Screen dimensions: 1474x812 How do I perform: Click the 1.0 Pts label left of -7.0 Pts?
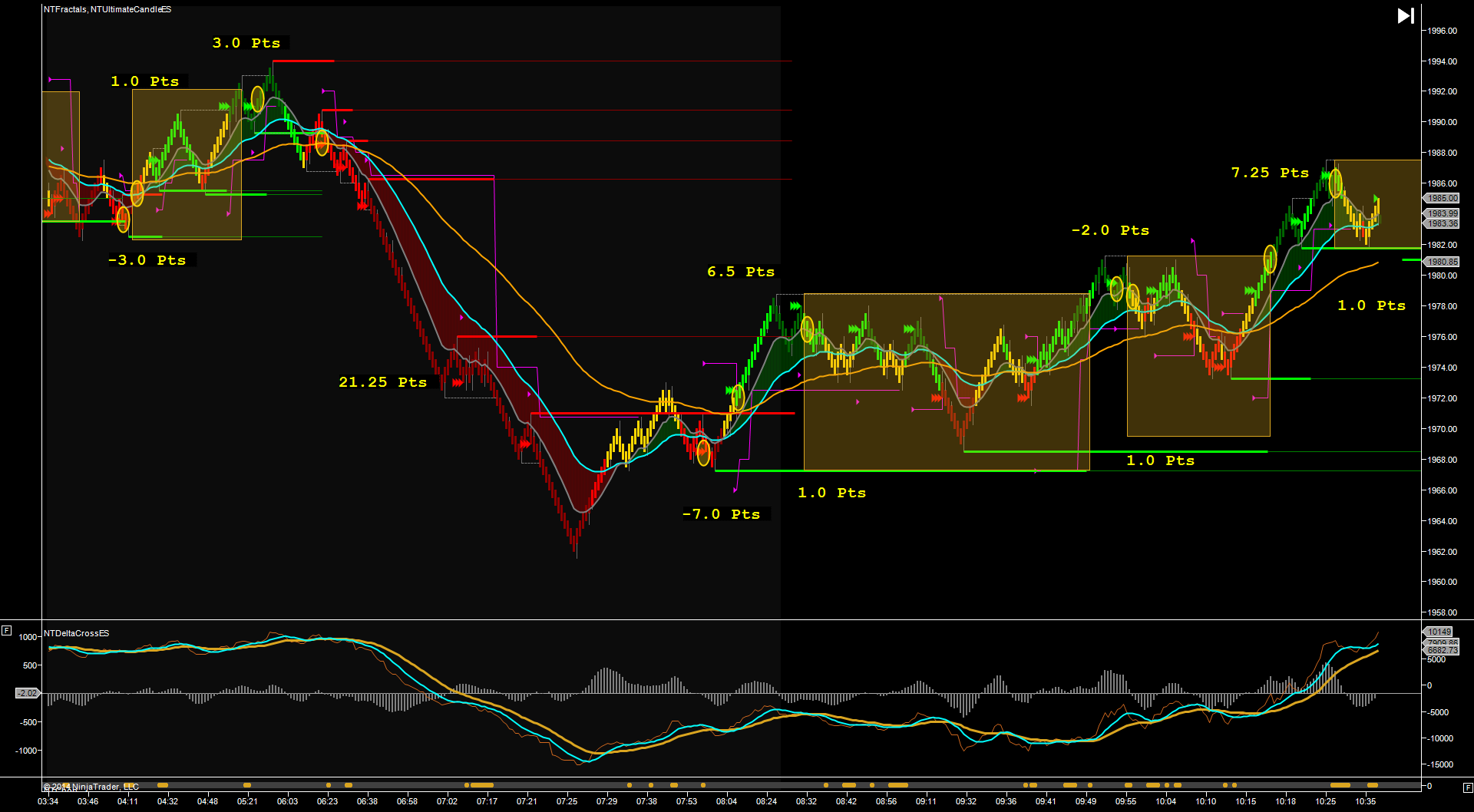tap(832, 493)
